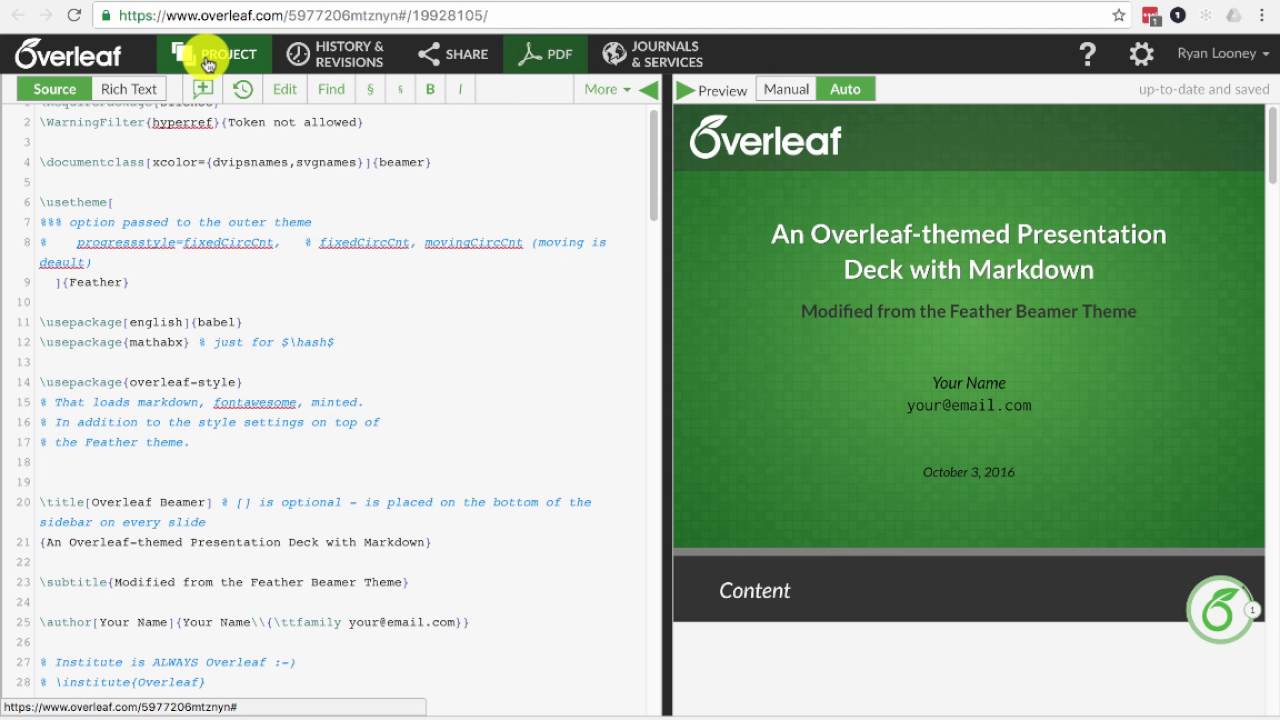This screenshot has width=1280, height=720.
Task: Click the \usepackage[english]{babel} line
Action: click(x=141, y=322)
